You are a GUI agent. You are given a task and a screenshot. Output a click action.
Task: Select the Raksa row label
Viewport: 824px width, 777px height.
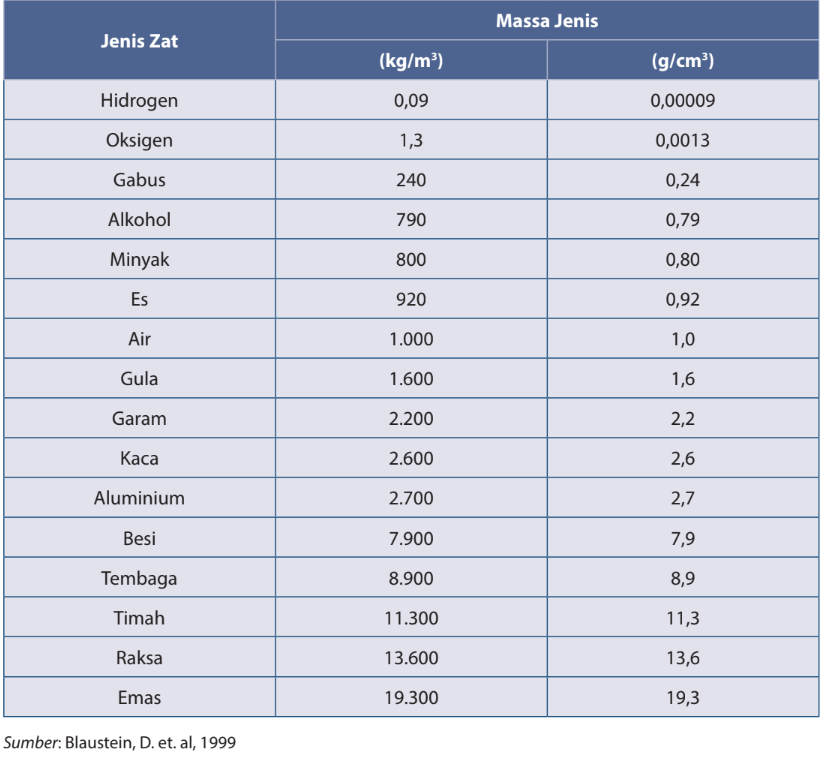point(139,658)
